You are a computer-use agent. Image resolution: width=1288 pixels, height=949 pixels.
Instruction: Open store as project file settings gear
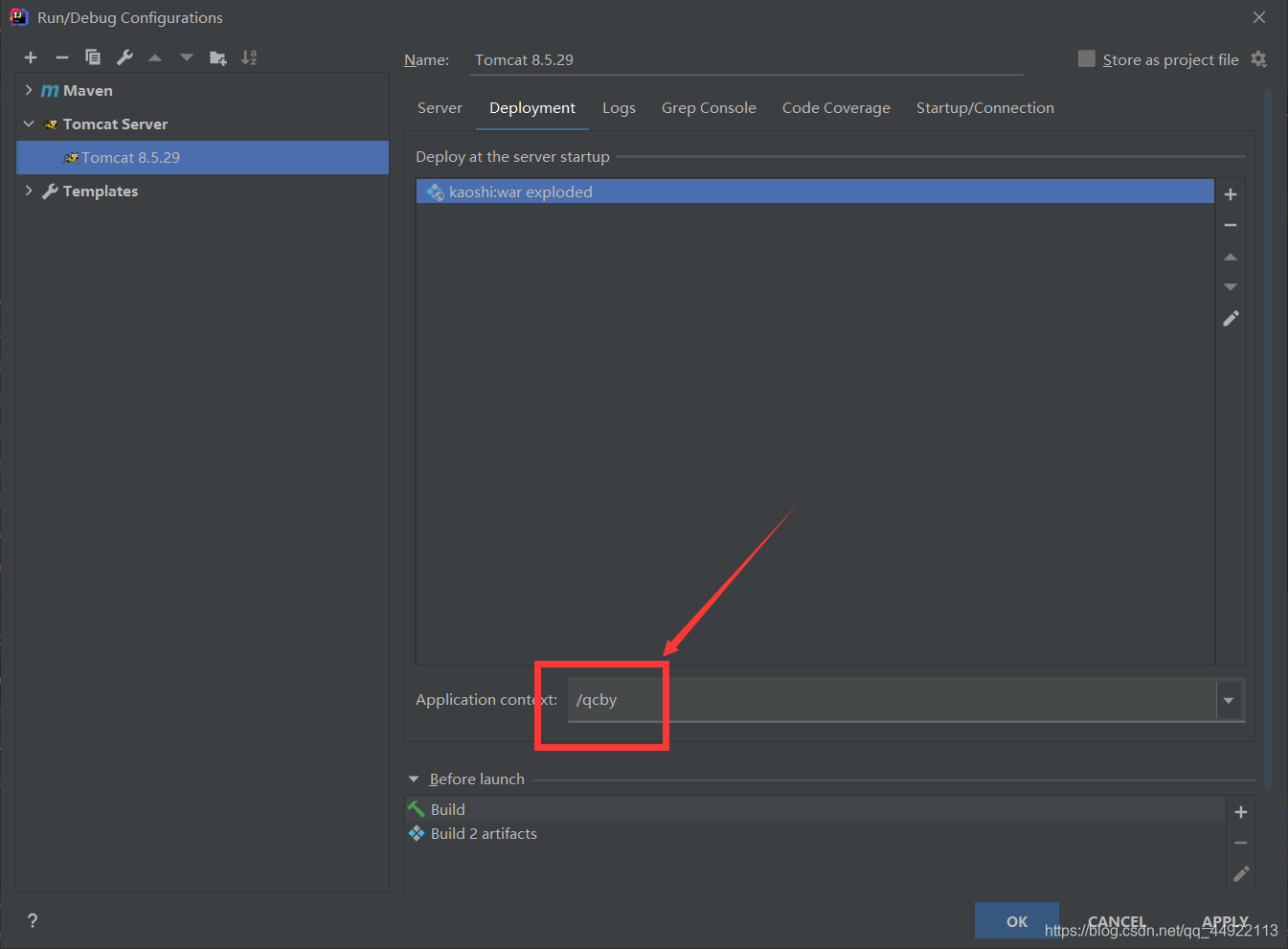point(1258,59)
